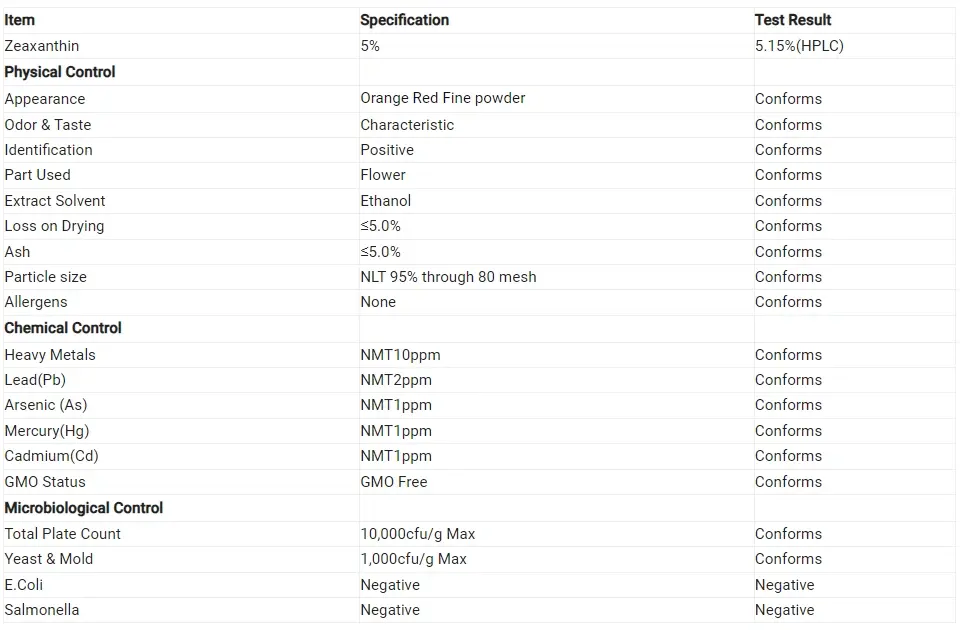Click NLT 95% through 80 mesh cell
The image size is (960, 630).
click(448, 277)
